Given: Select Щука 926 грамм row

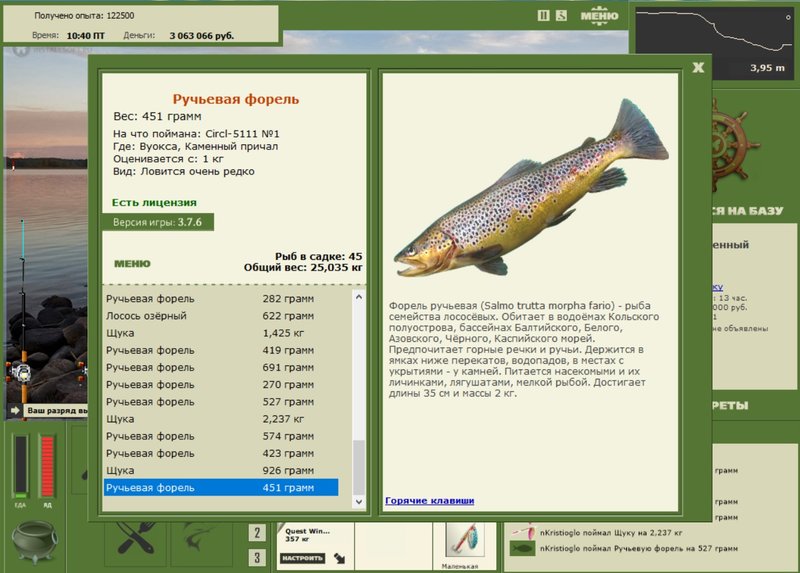Looking at the screenshot, I should [221, 470].
